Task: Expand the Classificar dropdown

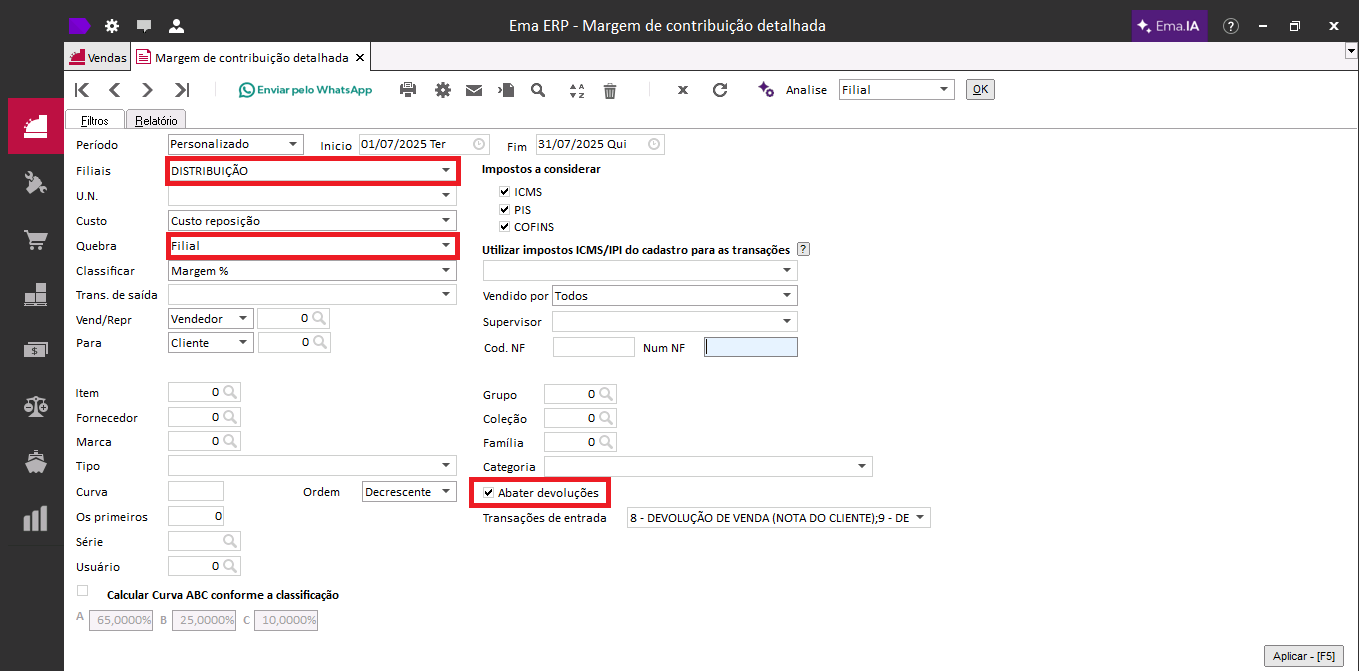Action: [x=446, y=271]
